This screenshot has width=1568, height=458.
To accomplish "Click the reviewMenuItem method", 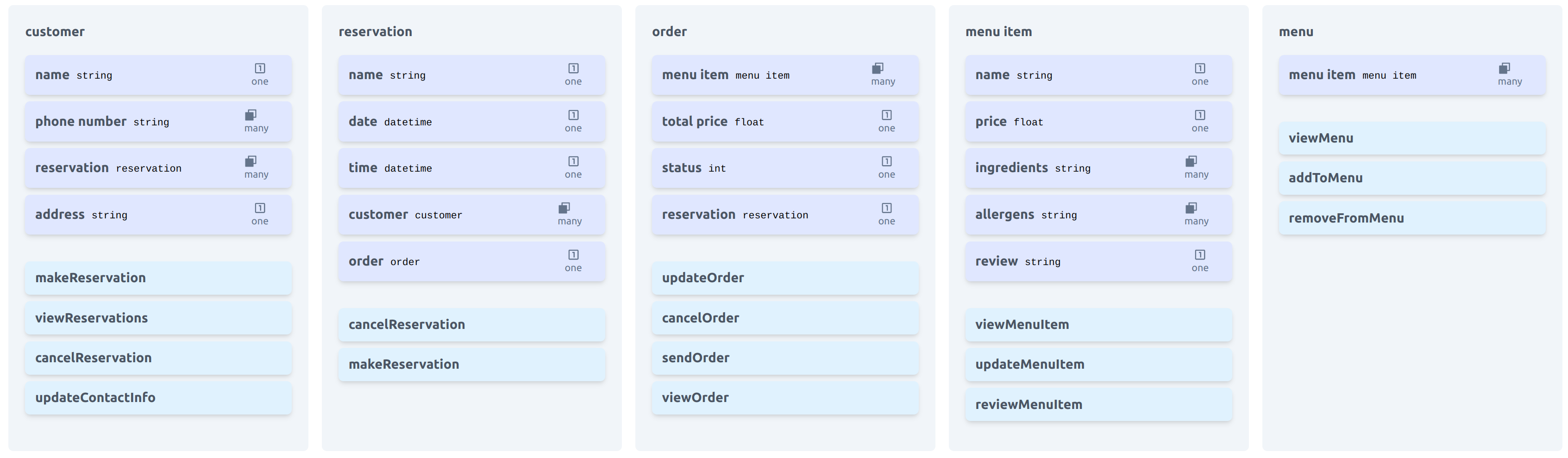I will click(1098, 404).
